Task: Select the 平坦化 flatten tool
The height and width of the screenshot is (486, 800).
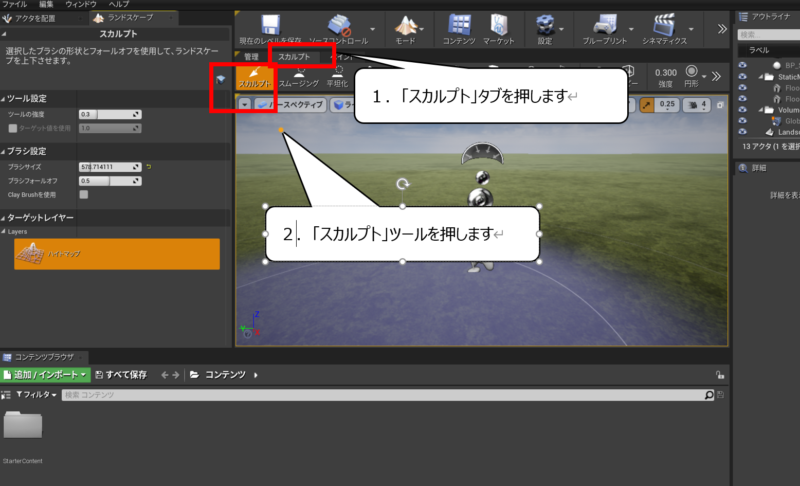Action: pyautogui.click(x=337, y=76)
